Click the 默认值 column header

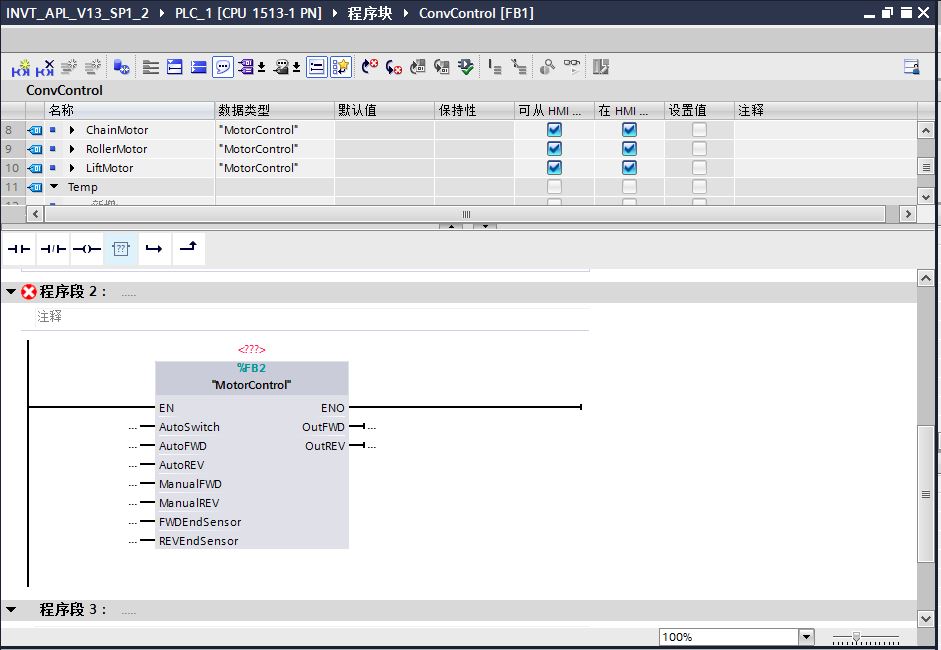click(384, 110)
